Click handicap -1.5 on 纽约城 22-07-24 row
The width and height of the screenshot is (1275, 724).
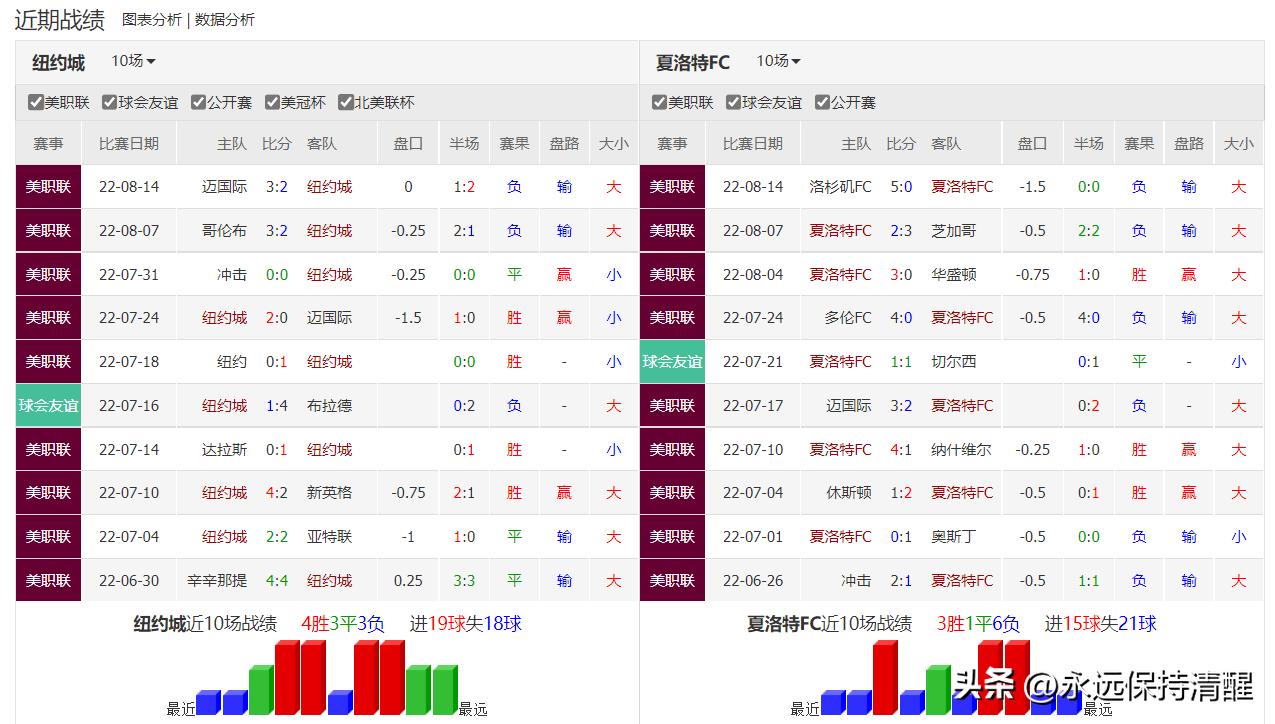pyautogui.click(x=408, y=318)
